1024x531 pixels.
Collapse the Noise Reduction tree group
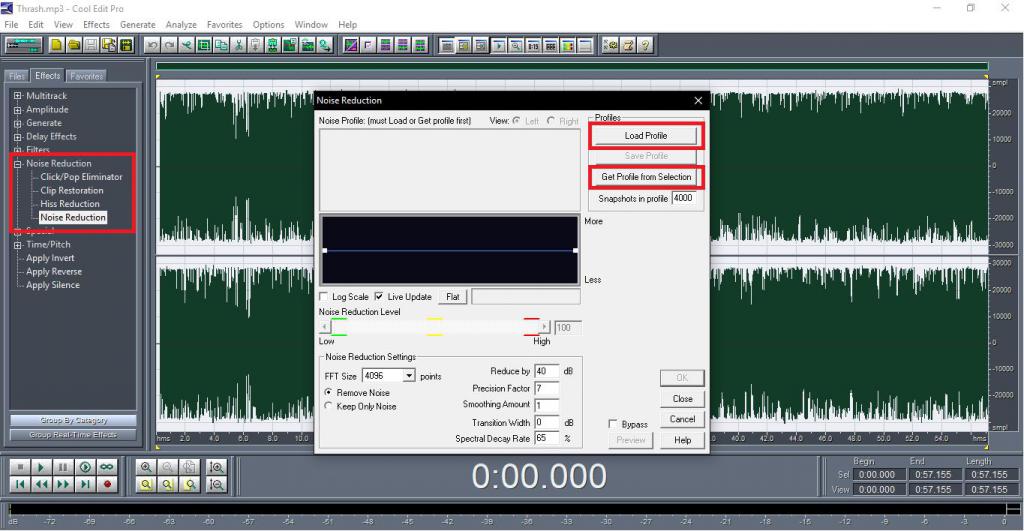click(x=18, y=164)
